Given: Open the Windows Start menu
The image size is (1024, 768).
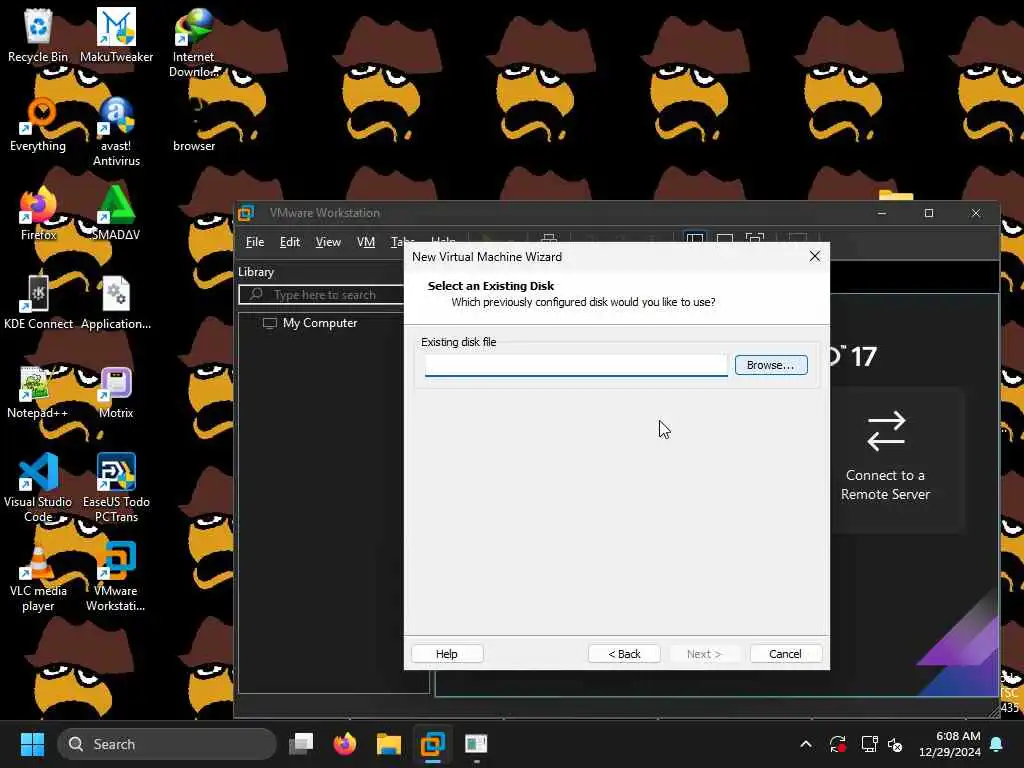Looking at the screenshot, I should tap(32, 744).
